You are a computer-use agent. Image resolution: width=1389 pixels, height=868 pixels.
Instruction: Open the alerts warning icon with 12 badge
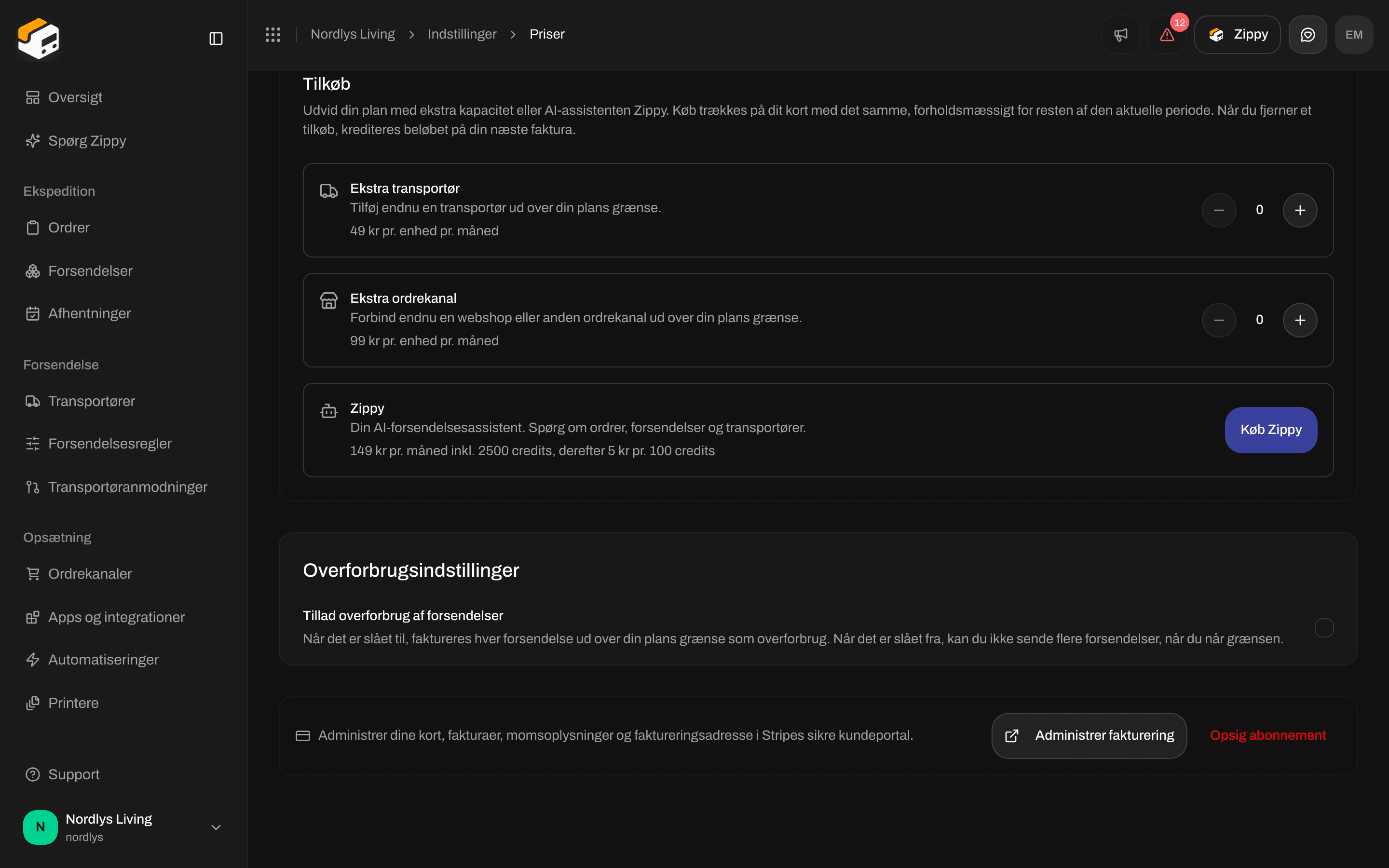click(1167, 34)
